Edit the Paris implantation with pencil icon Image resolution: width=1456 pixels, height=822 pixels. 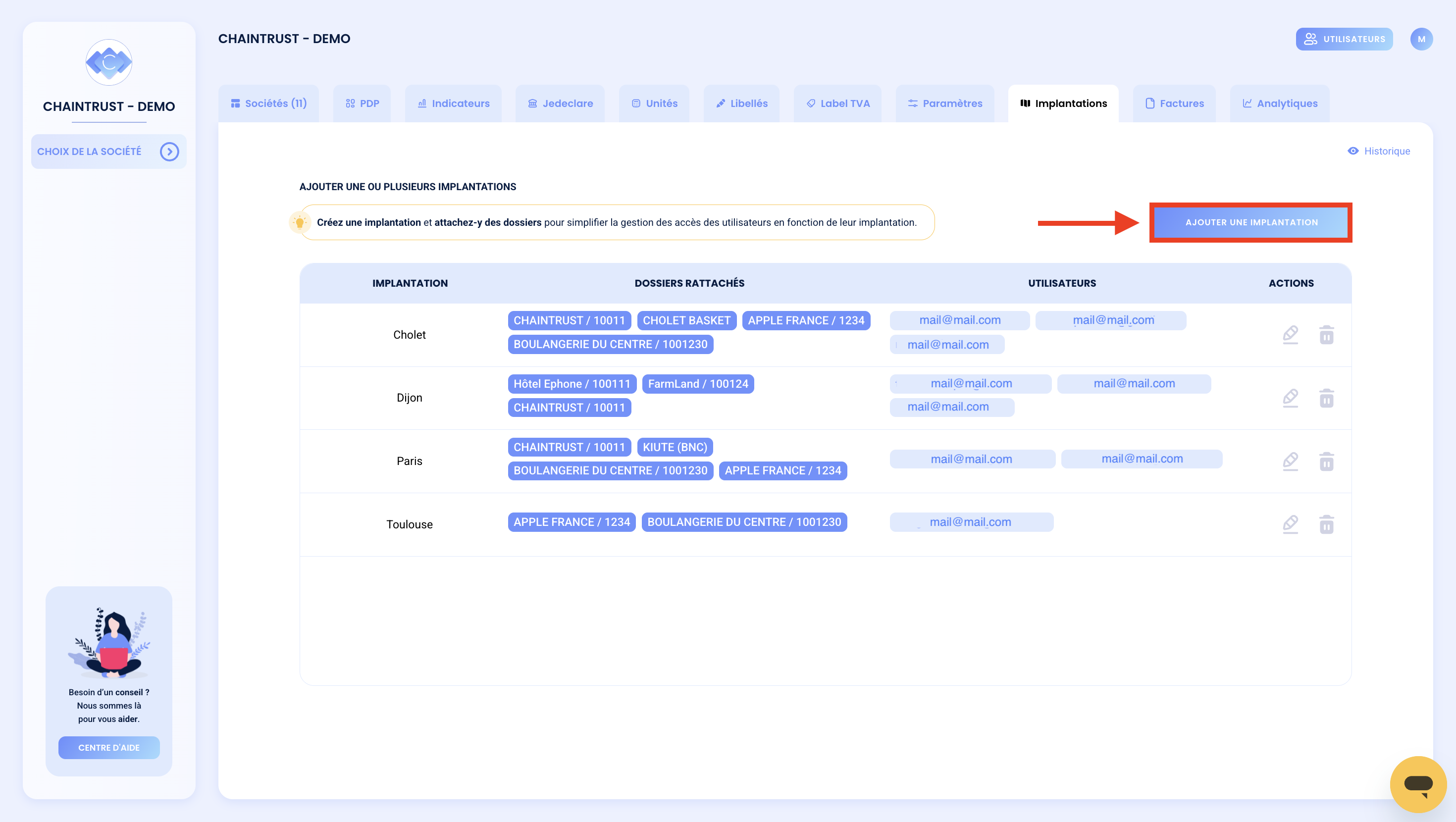pos(1291,462)
